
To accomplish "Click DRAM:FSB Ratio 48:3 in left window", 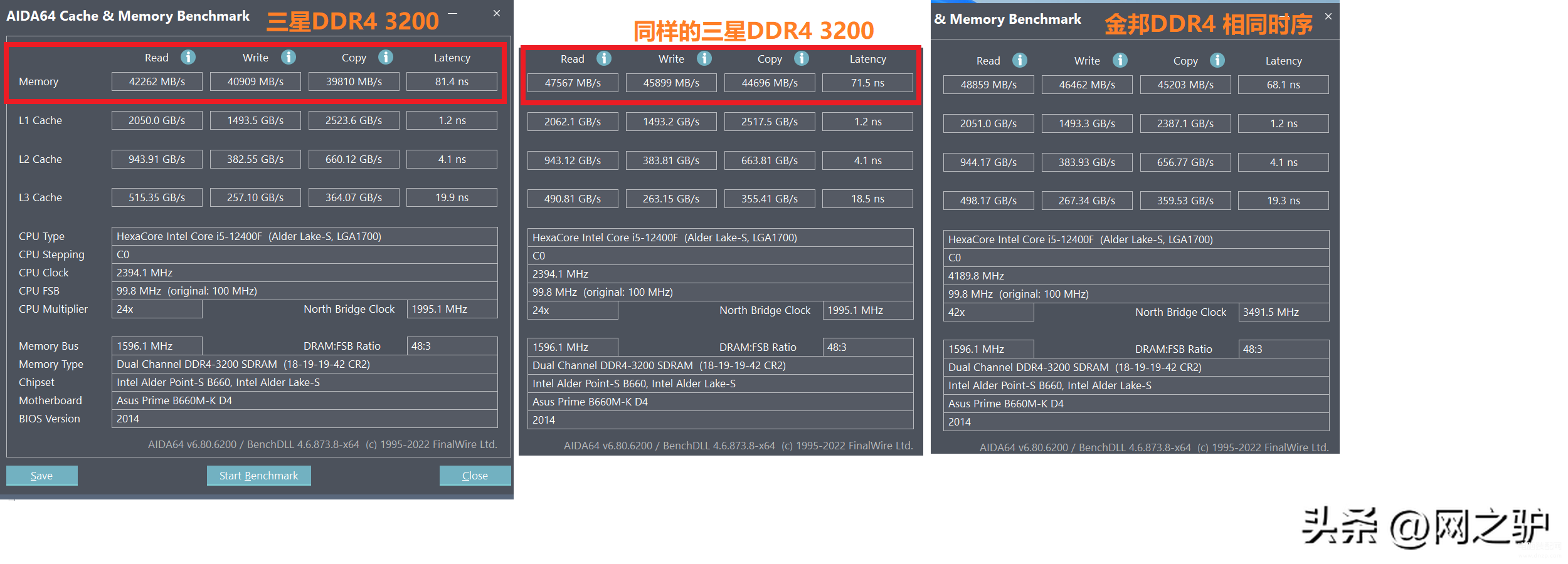I will coord(452,346).
